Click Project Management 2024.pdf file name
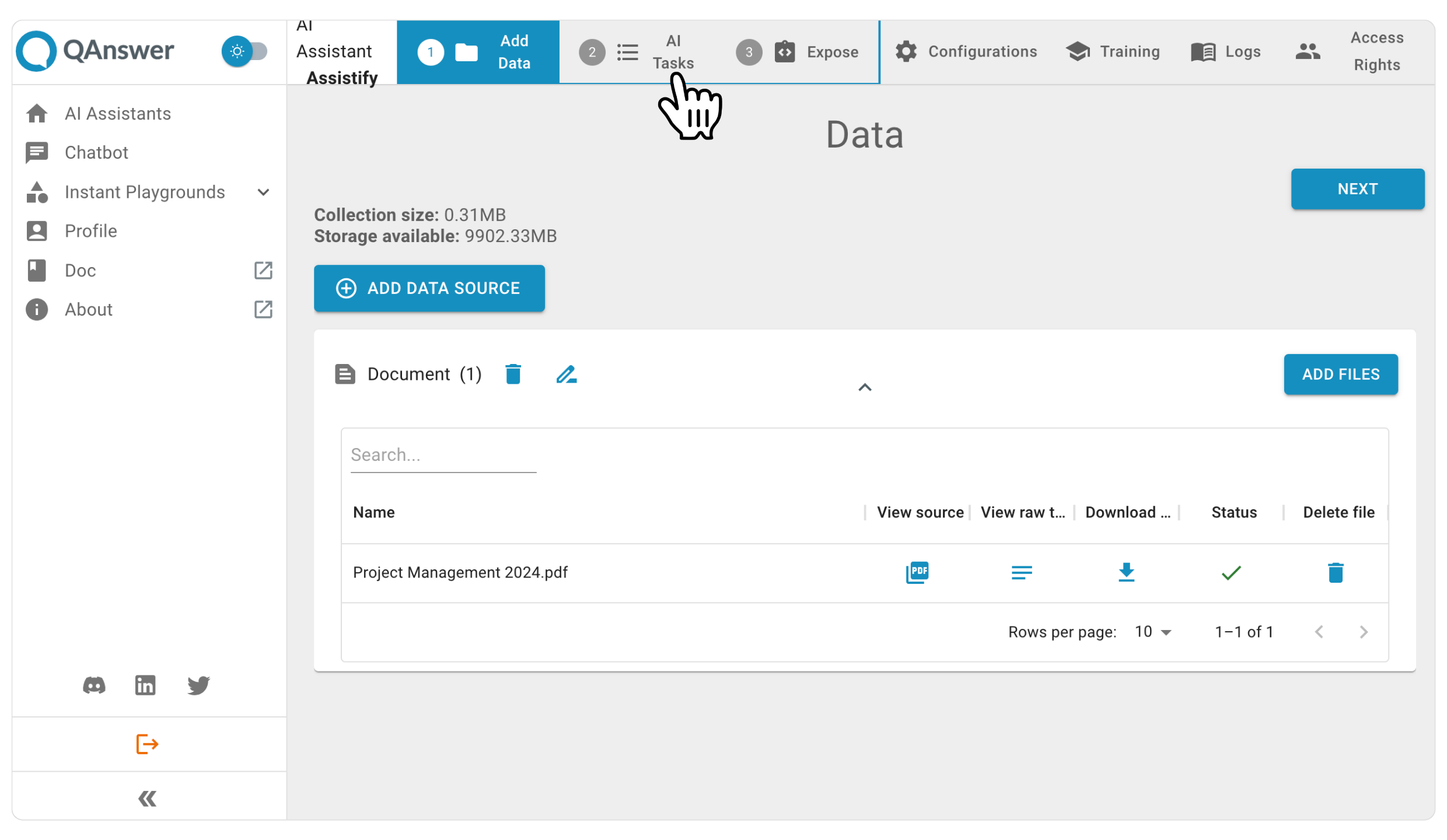Viewport: 1447px width, 840px height. coord(460,572)
